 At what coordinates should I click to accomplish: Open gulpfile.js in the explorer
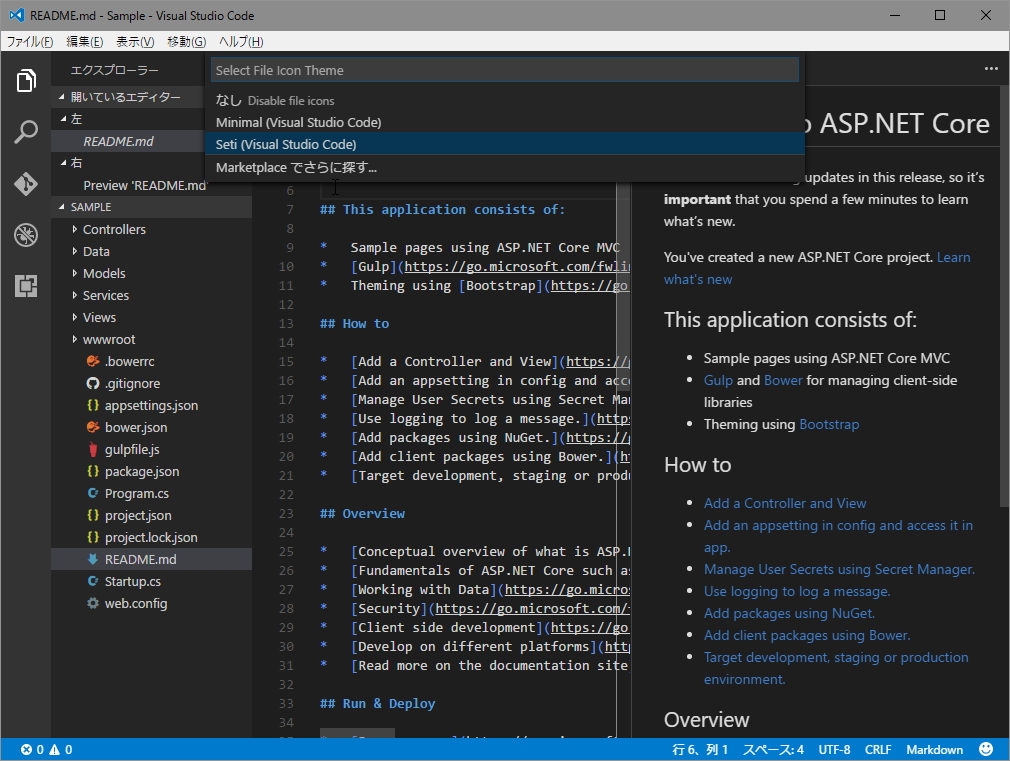click(x=131, y=449)
